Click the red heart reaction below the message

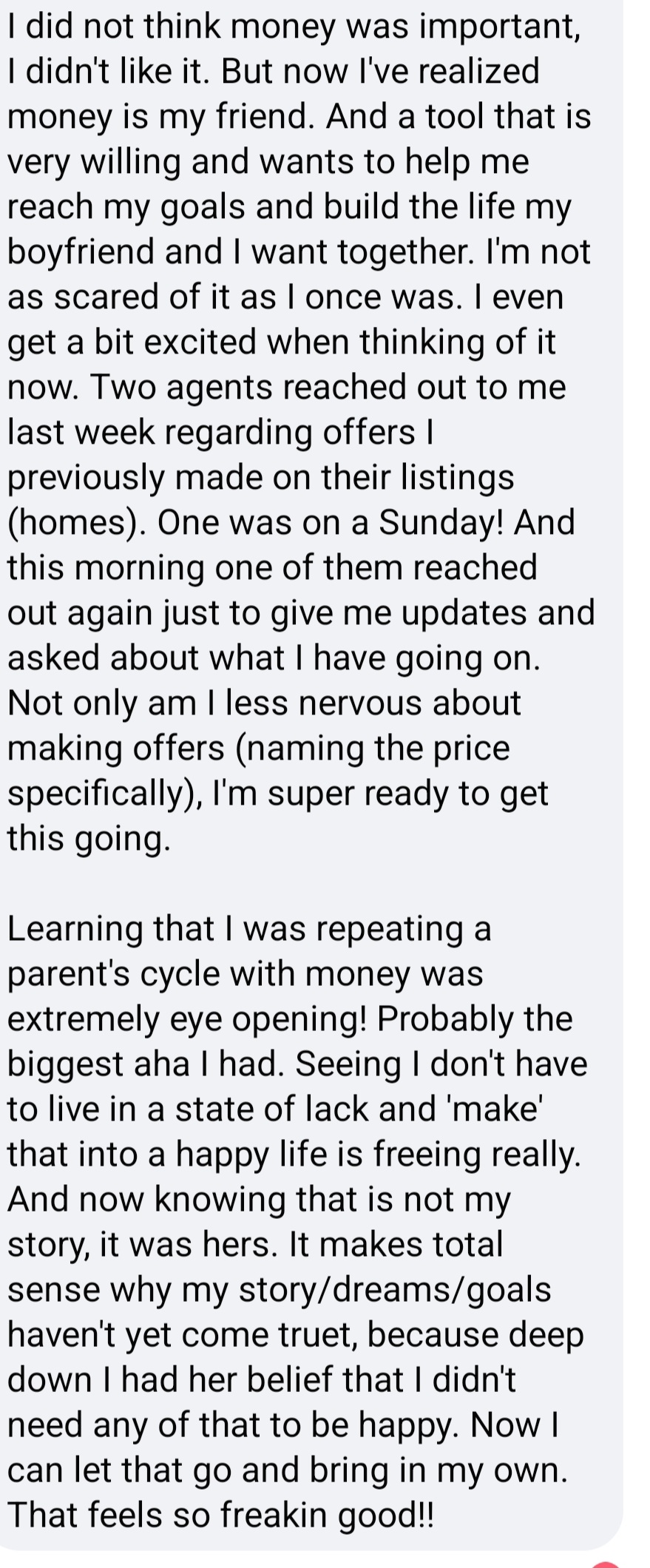pos(606,1562)
